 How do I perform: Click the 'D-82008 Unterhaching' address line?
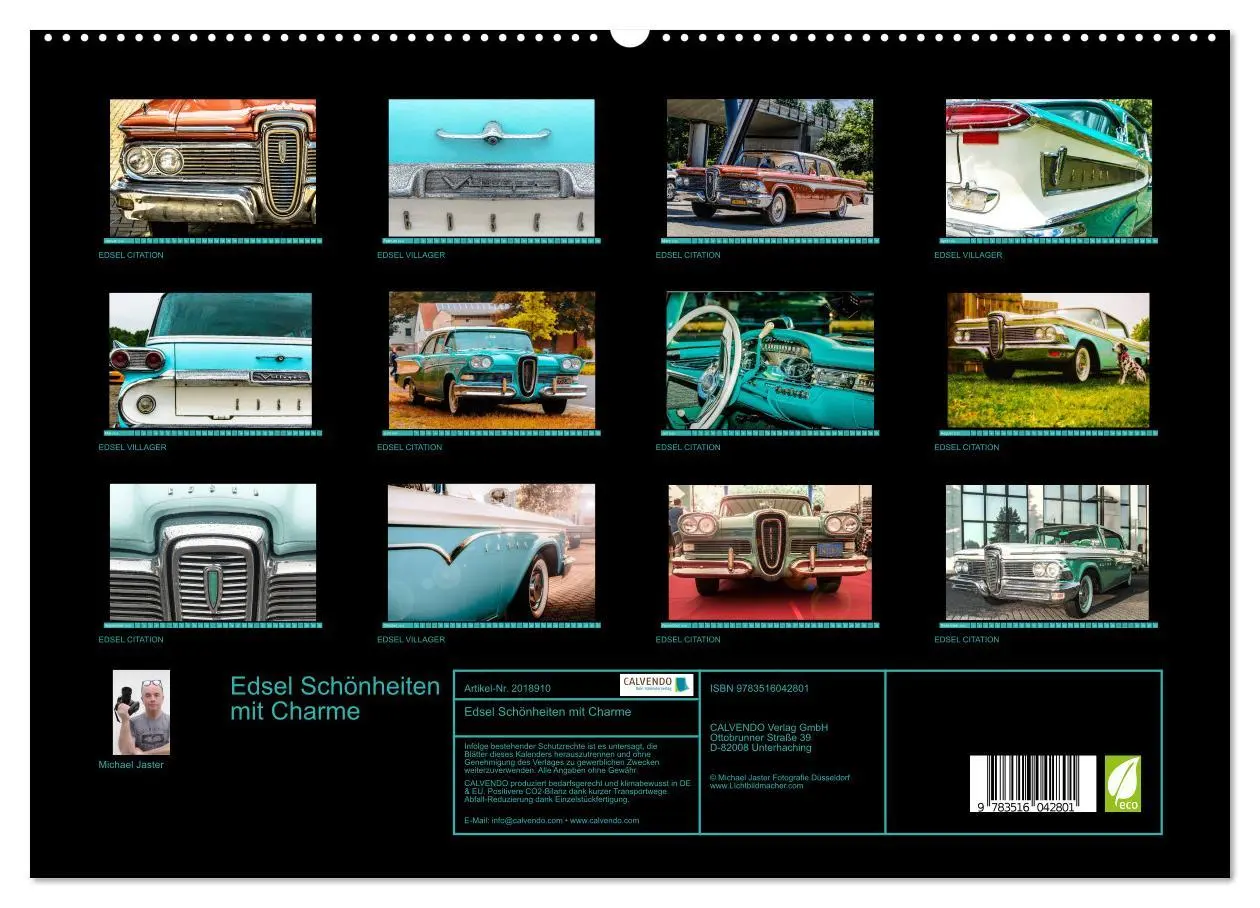761,747
